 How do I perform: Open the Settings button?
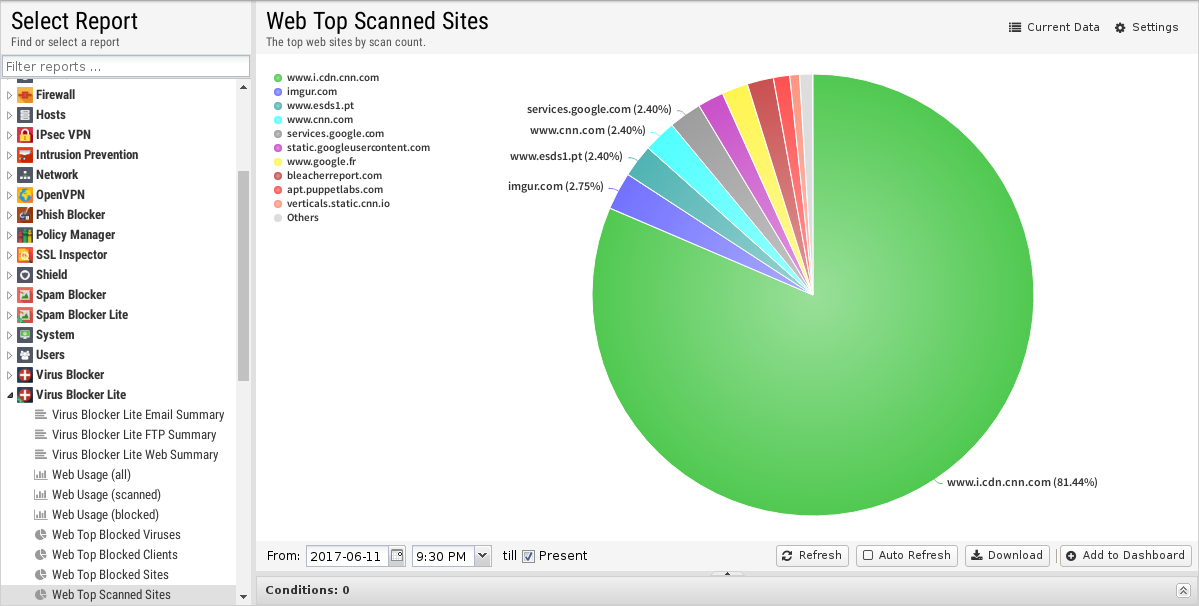(x=1146, y=28)
